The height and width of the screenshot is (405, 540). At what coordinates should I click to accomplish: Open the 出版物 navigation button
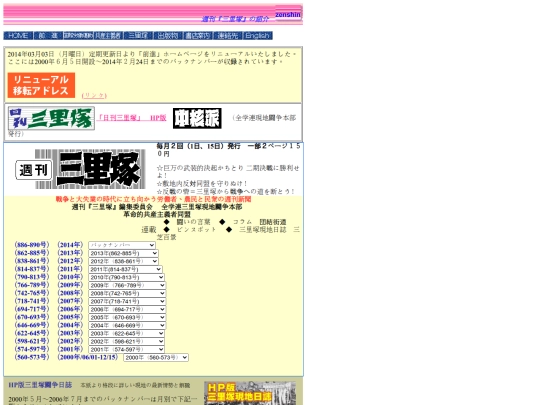[x=168, y=36]
